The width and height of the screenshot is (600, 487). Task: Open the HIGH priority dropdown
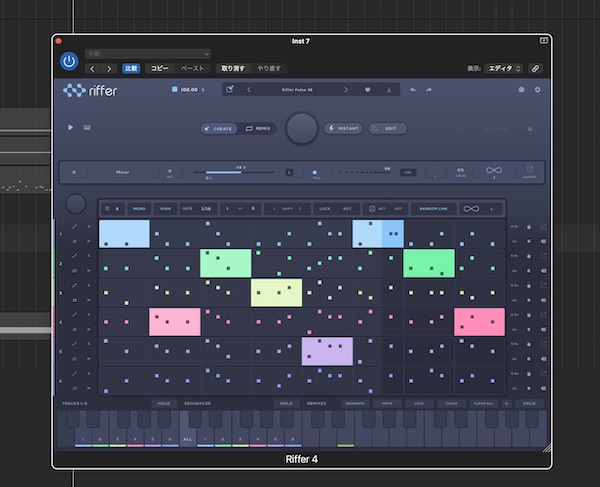(165, 209)
